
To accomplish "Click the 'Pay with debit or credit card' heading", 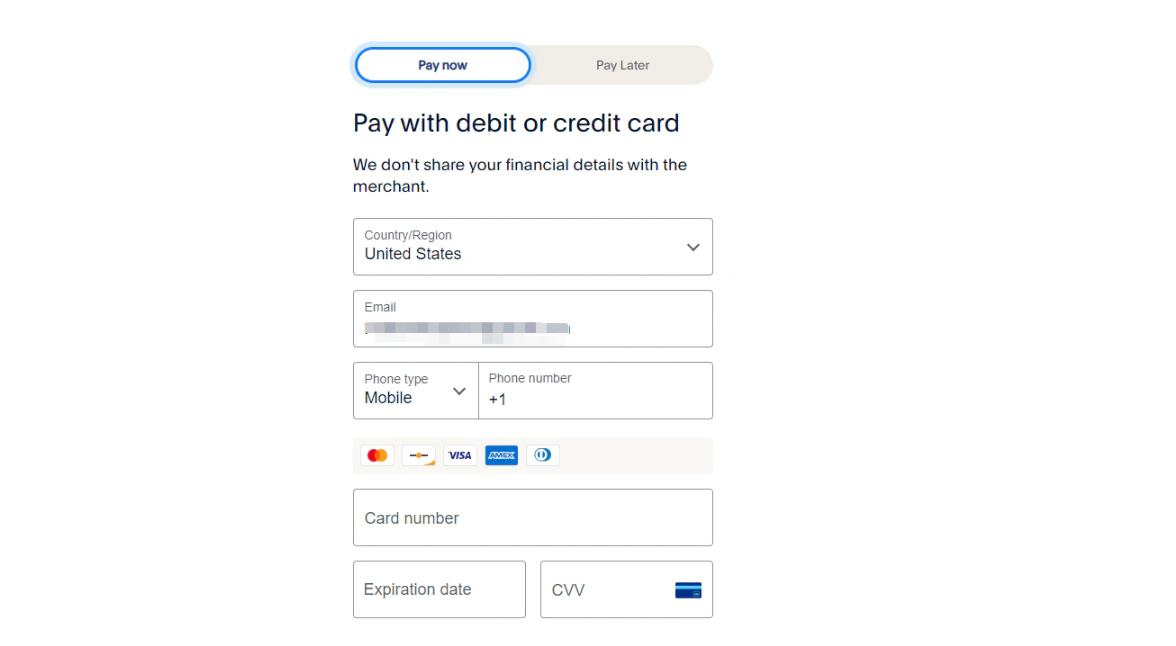I will pos(516,123).
